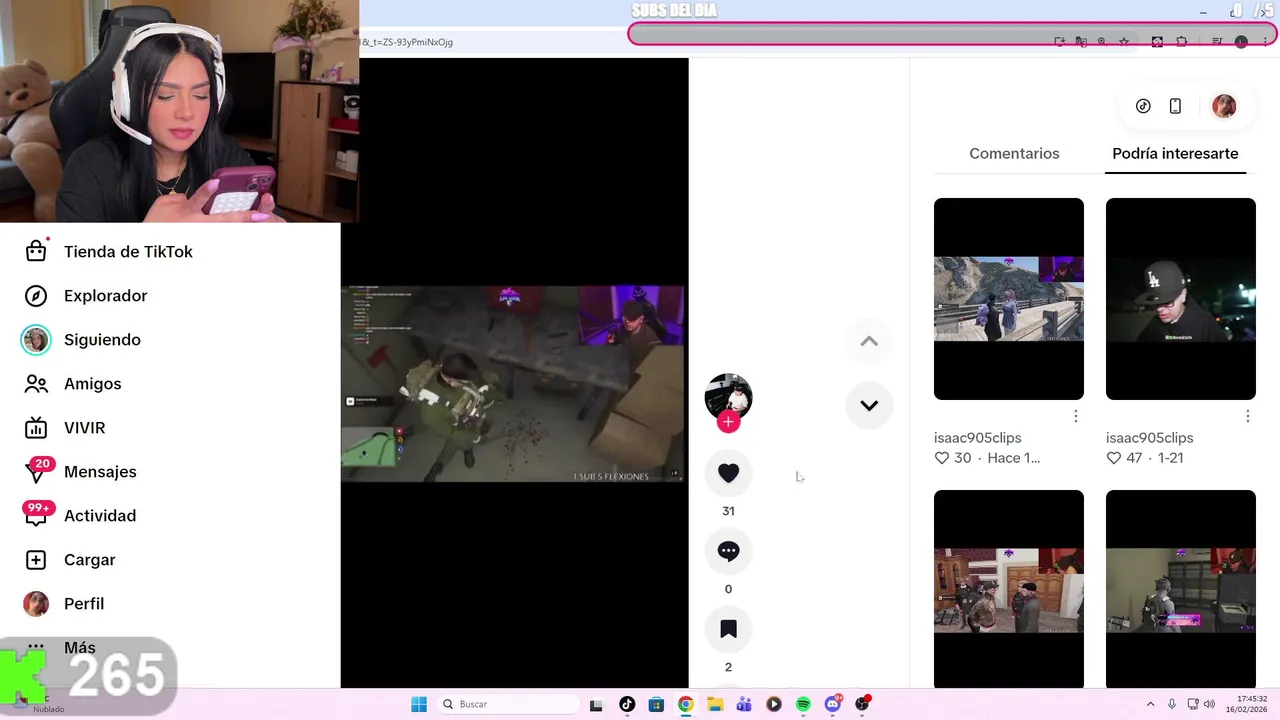Open Chrome zoom magnifier icon
This screenshot has width=1280, height=720.
[1101, 42]
